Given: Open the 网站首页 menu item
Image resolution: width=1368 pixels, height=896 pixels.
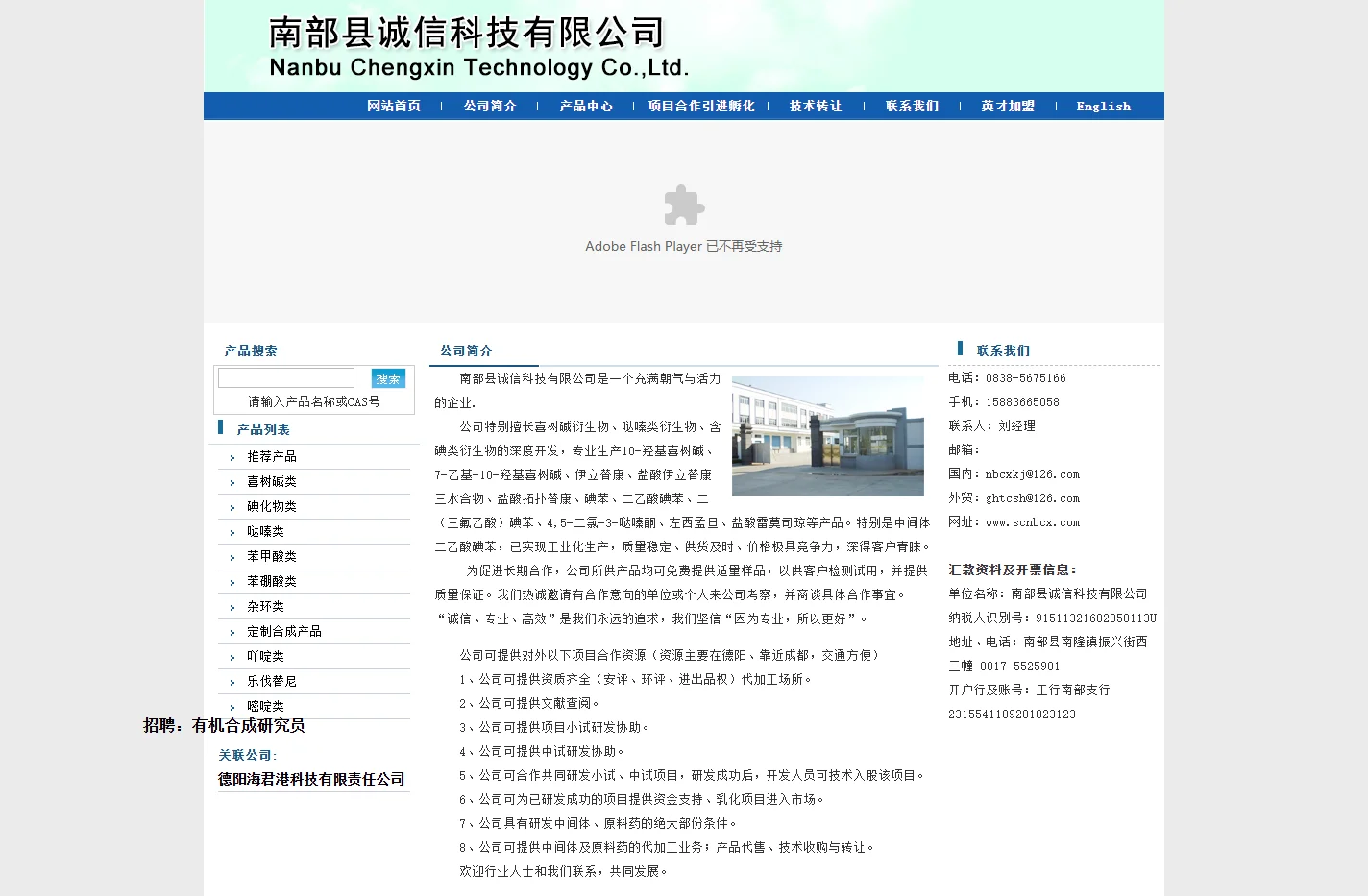Looking at the screenshot, I should [394, 107].
